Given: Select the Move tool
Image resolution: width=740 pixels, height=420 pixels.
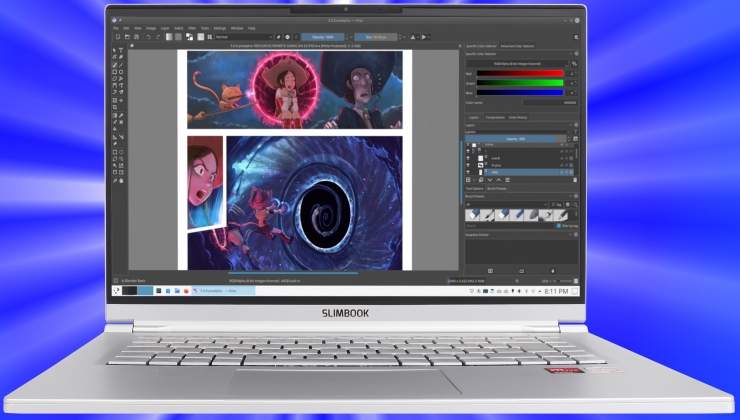Looking at the screenshot, I should pyautogui.click(x=121, y=101).
